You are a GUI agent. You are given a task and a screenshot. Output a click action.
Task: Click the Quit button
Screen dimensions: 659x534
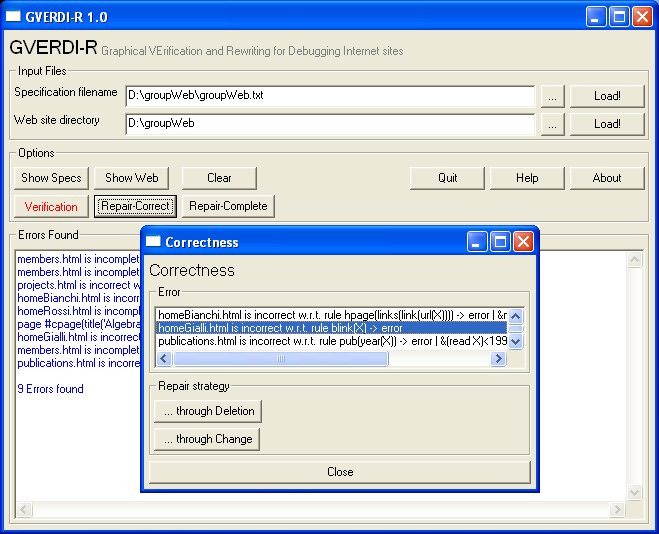pyautogui.click(x=447, y=178)
